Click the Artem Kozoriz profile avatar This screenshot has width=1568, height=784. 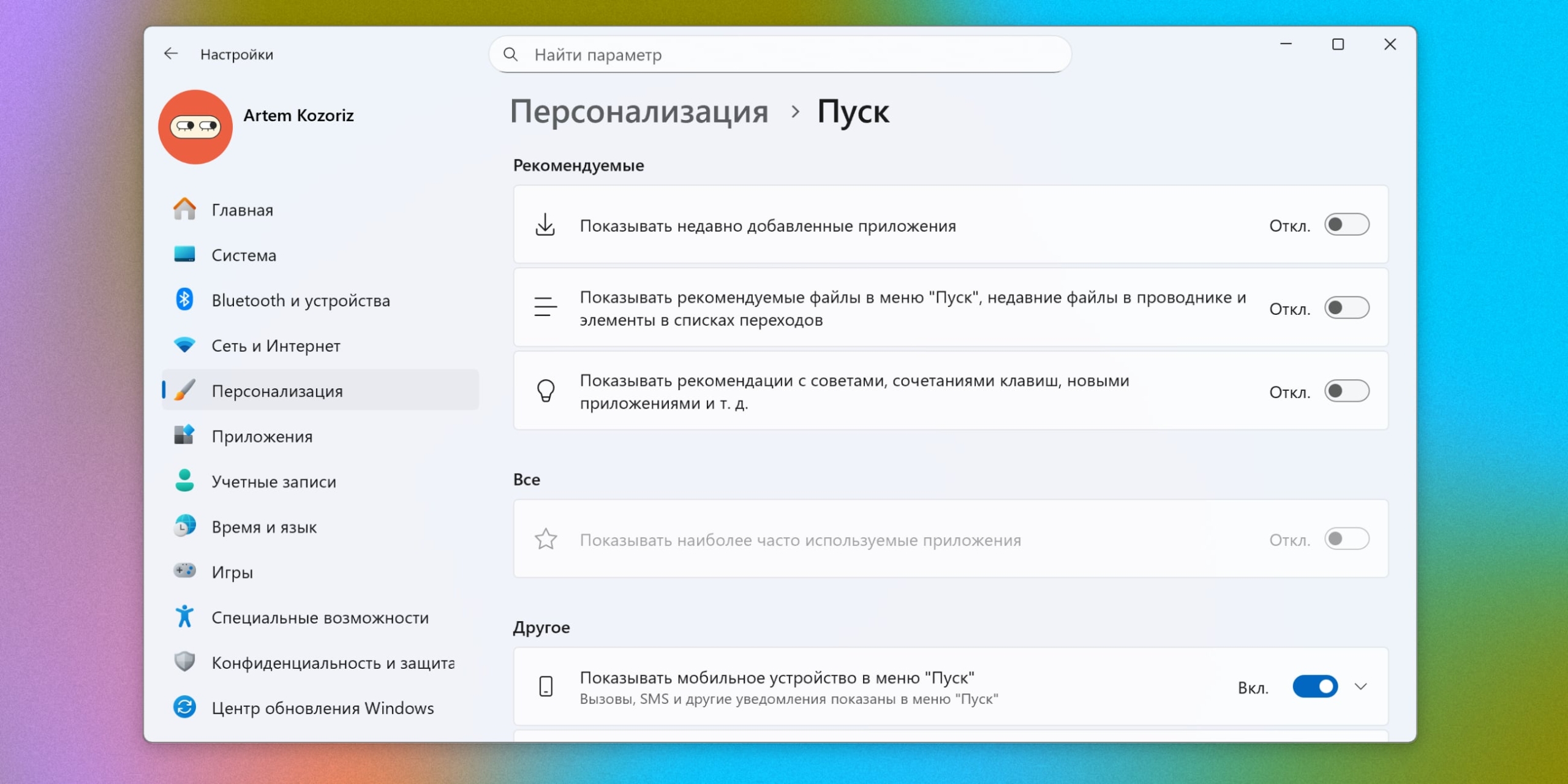tap(195, 126)
